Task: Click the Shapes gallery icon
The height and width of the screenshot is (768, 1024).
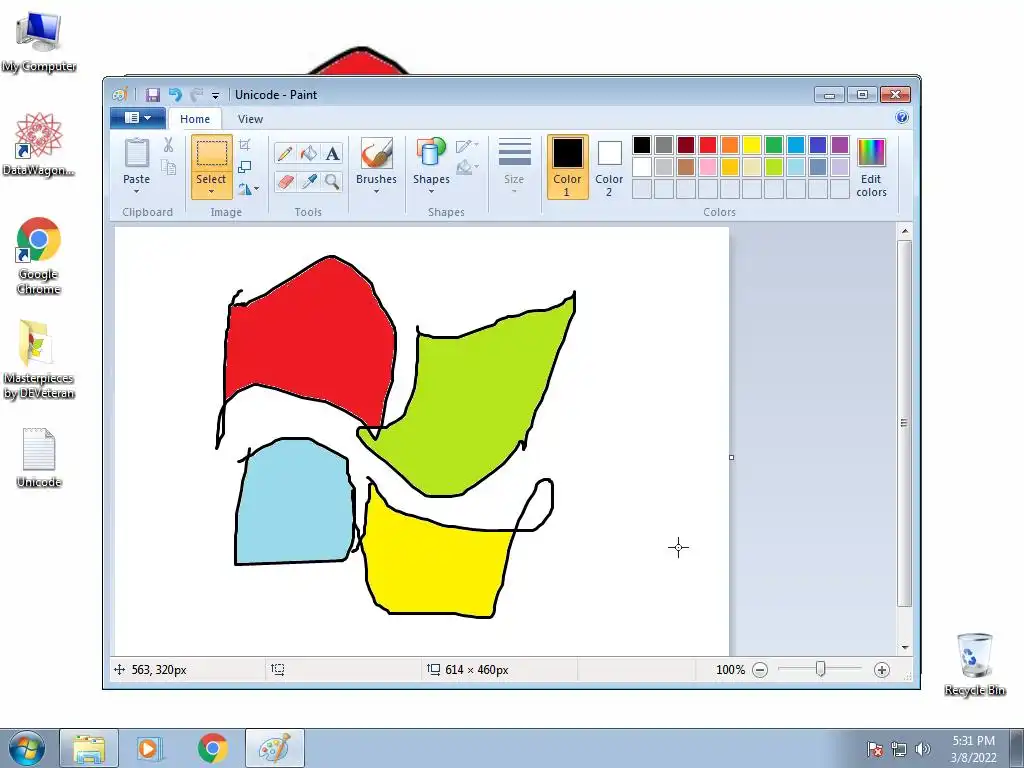Action: point(431,153)
